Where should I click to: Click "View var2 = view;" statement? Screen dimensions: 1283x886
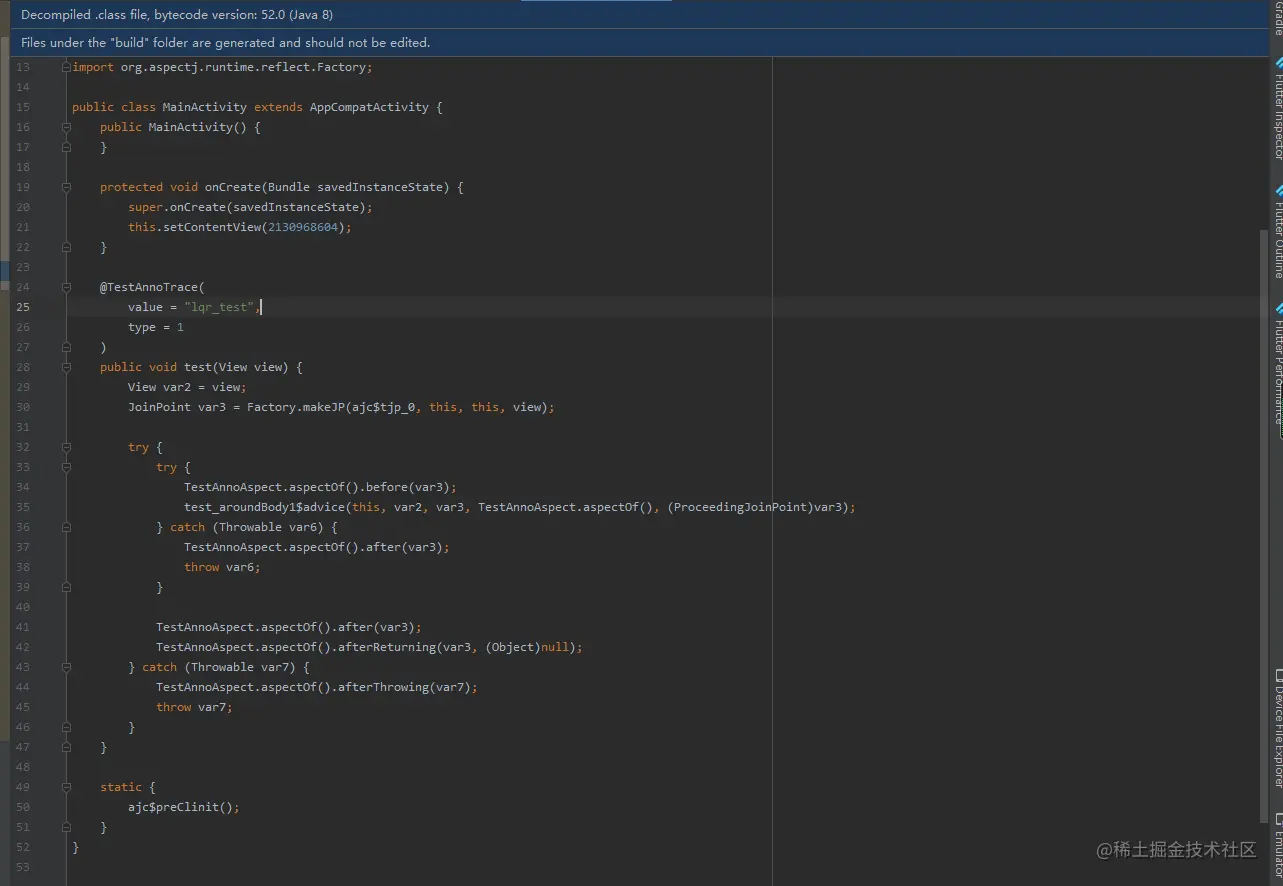coord(187,387)
